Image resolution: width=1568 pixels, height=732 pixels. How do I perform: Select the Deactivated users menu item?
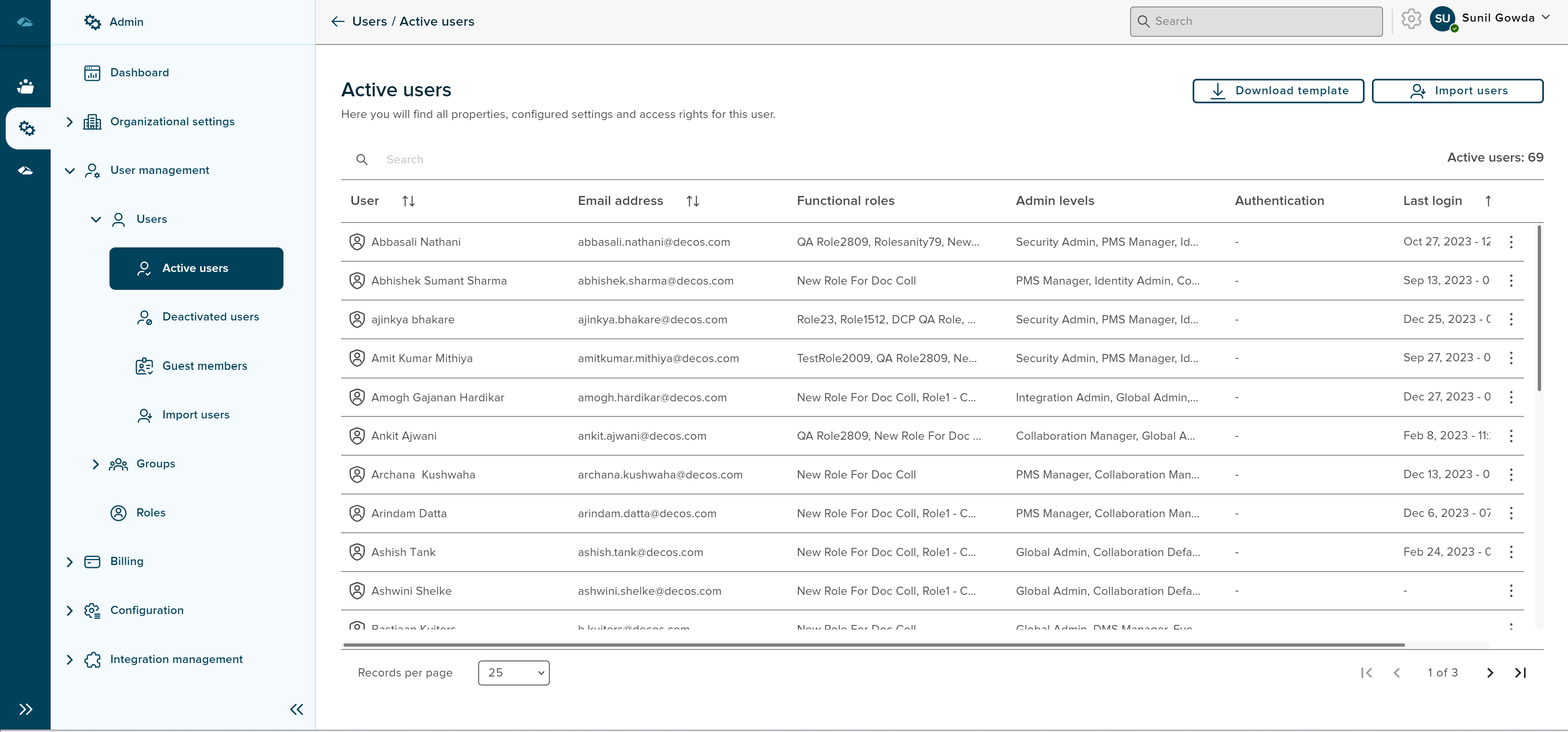click(x=210, y=317)
